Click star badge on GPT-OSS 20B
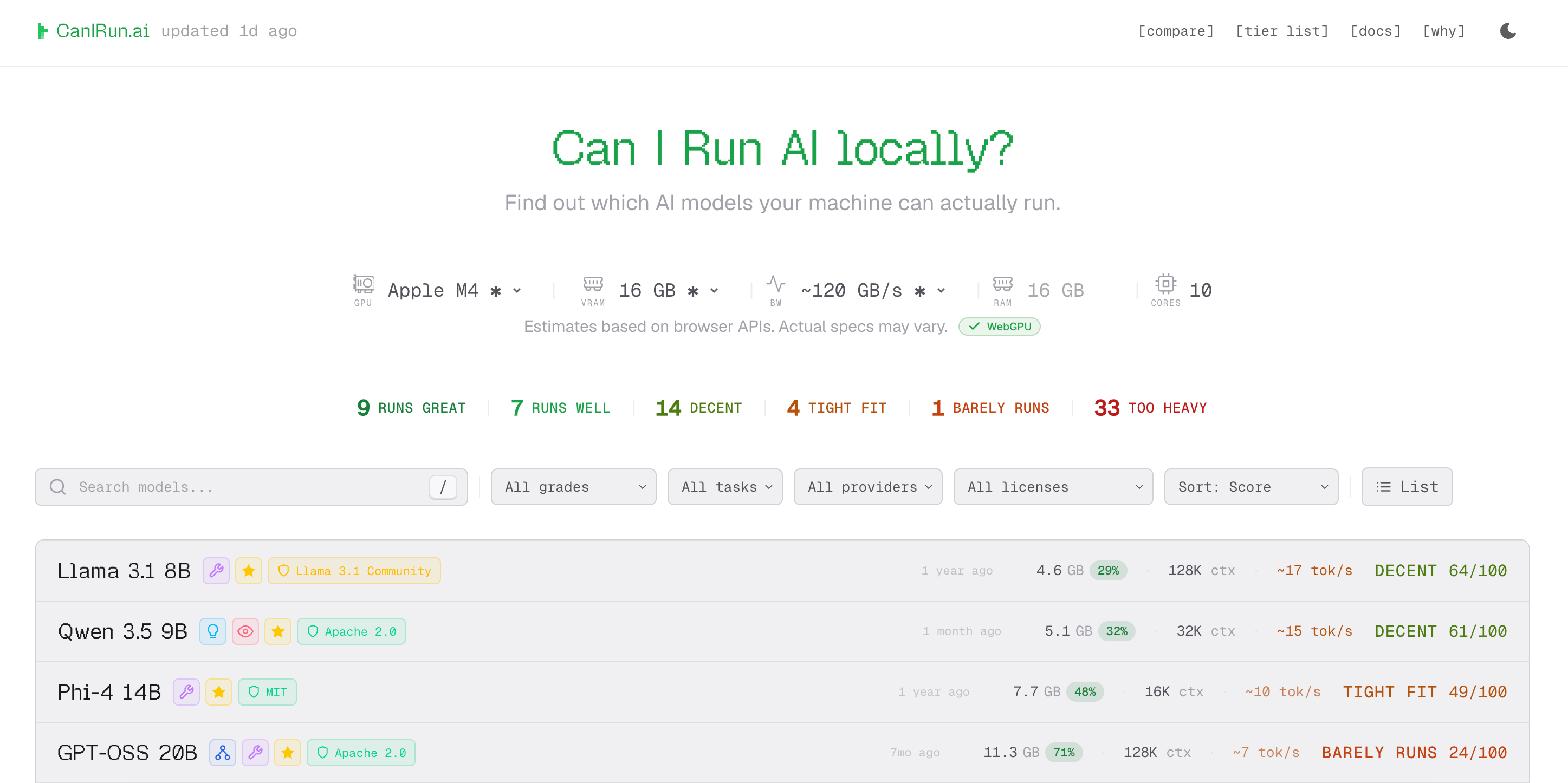1568x783 pixels. click(x=287, y=753)
